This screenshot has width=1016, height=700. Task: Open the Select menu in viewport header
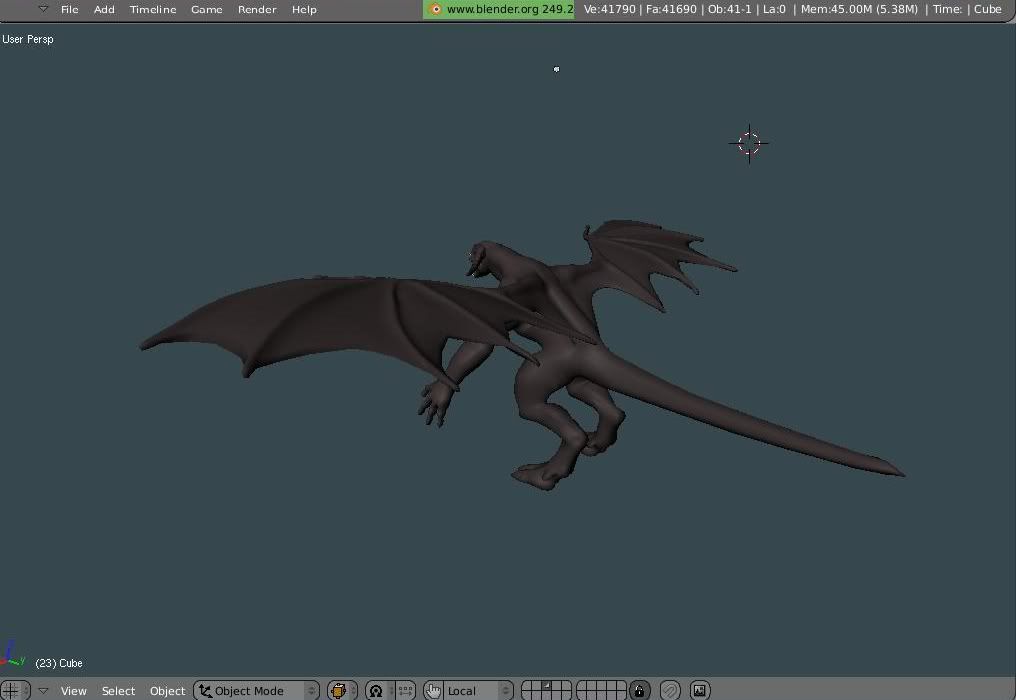[x=118, y=690]
